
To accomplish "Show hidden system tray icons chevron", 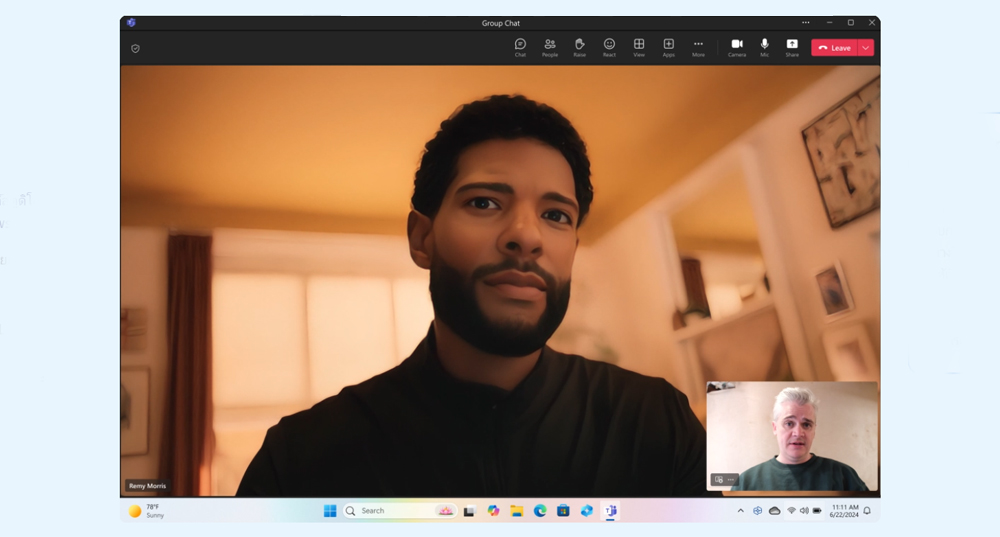I will (x=740, y=511).
